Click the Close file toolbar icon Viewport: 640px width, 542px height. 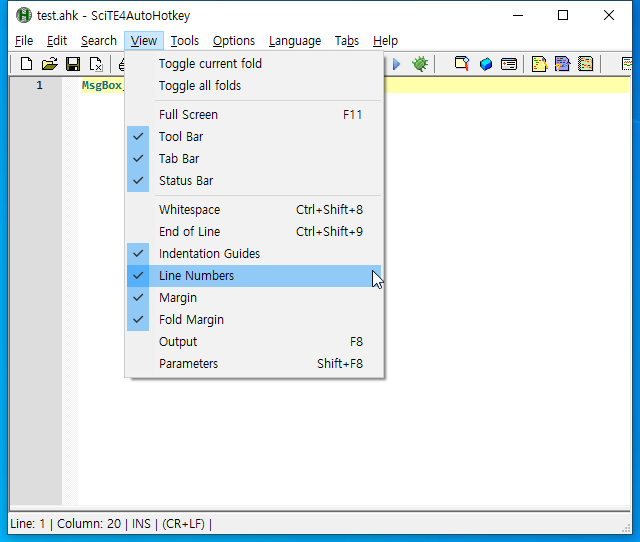click(96, 64)
